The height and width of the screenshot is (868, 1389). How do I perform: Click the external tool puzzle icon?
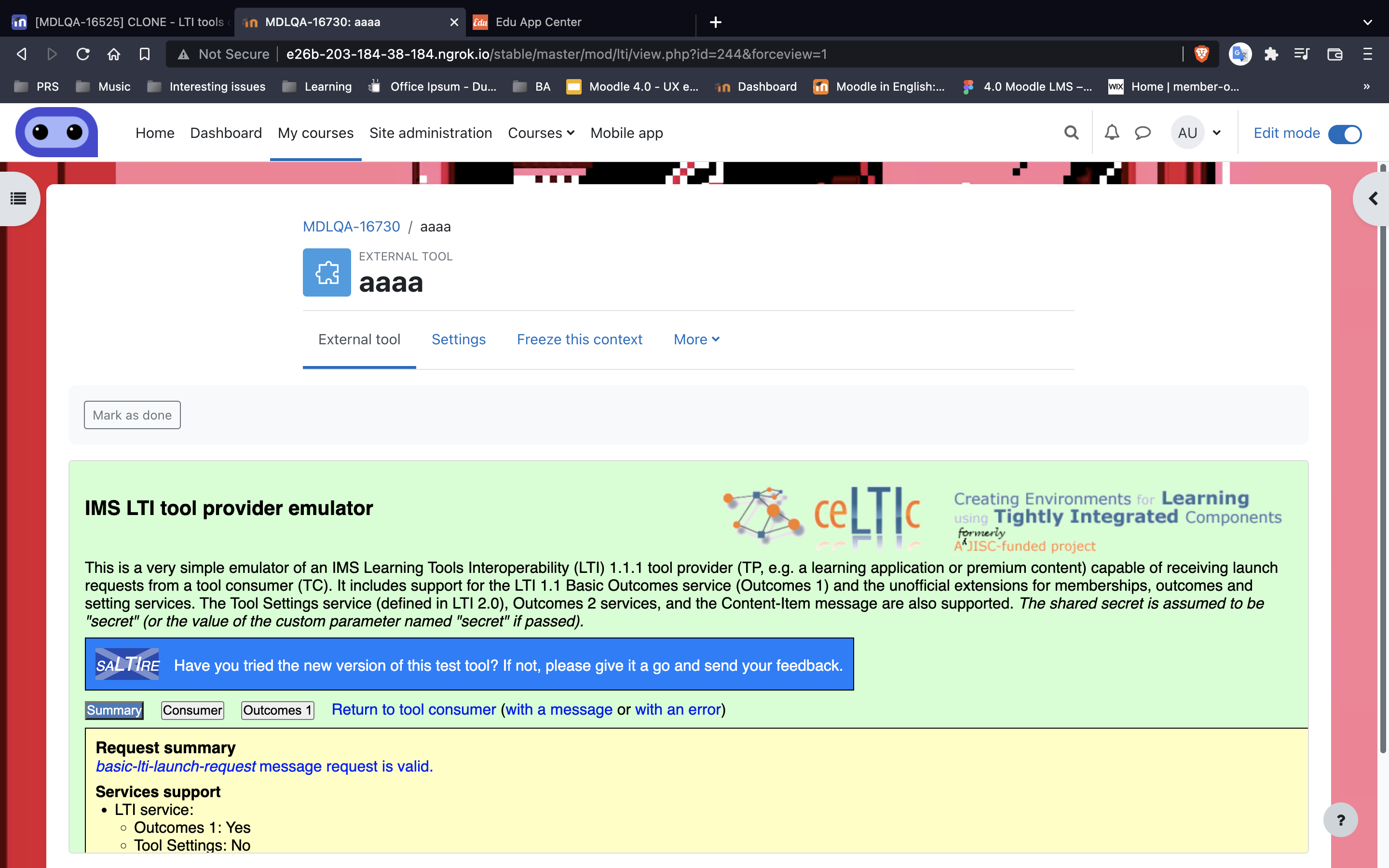[327, 272]
